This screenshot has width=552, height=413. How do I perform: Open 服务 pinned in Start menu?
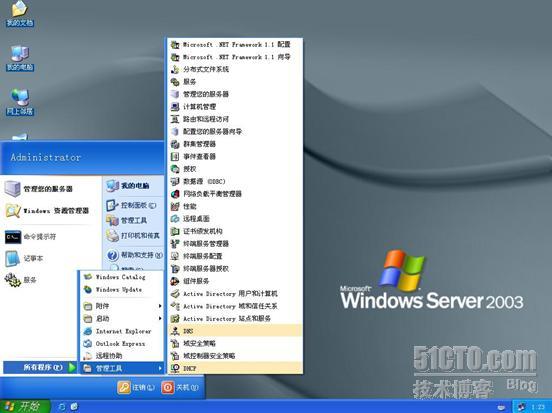(x=40, y=280)
